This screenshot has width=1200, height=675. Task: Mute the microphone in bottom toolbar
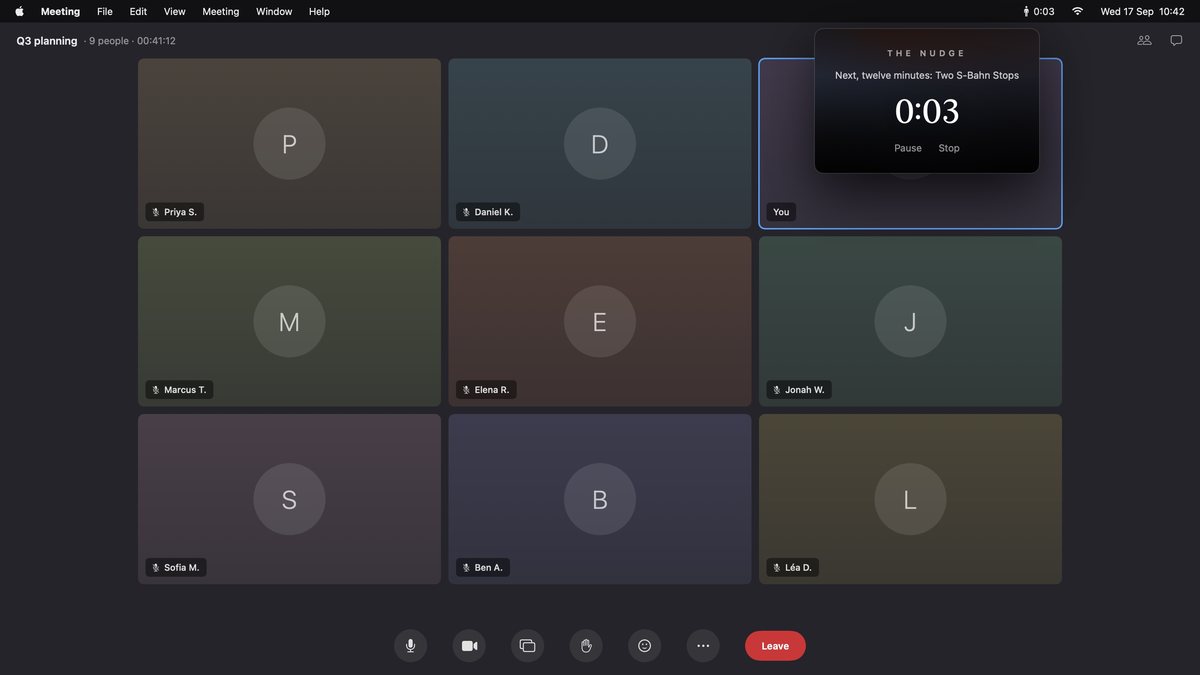(410, 646)
